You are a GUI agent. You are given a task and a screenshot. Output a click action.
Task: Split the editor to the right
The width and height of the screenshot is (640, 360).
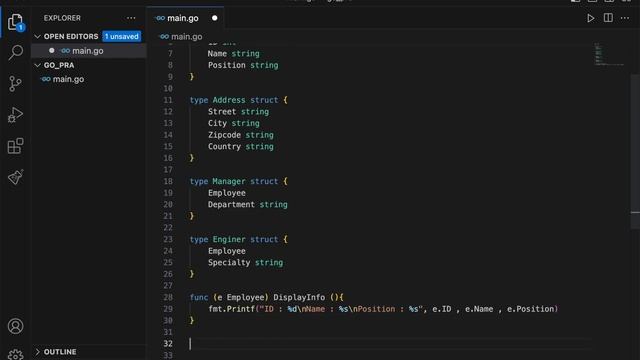608,18
